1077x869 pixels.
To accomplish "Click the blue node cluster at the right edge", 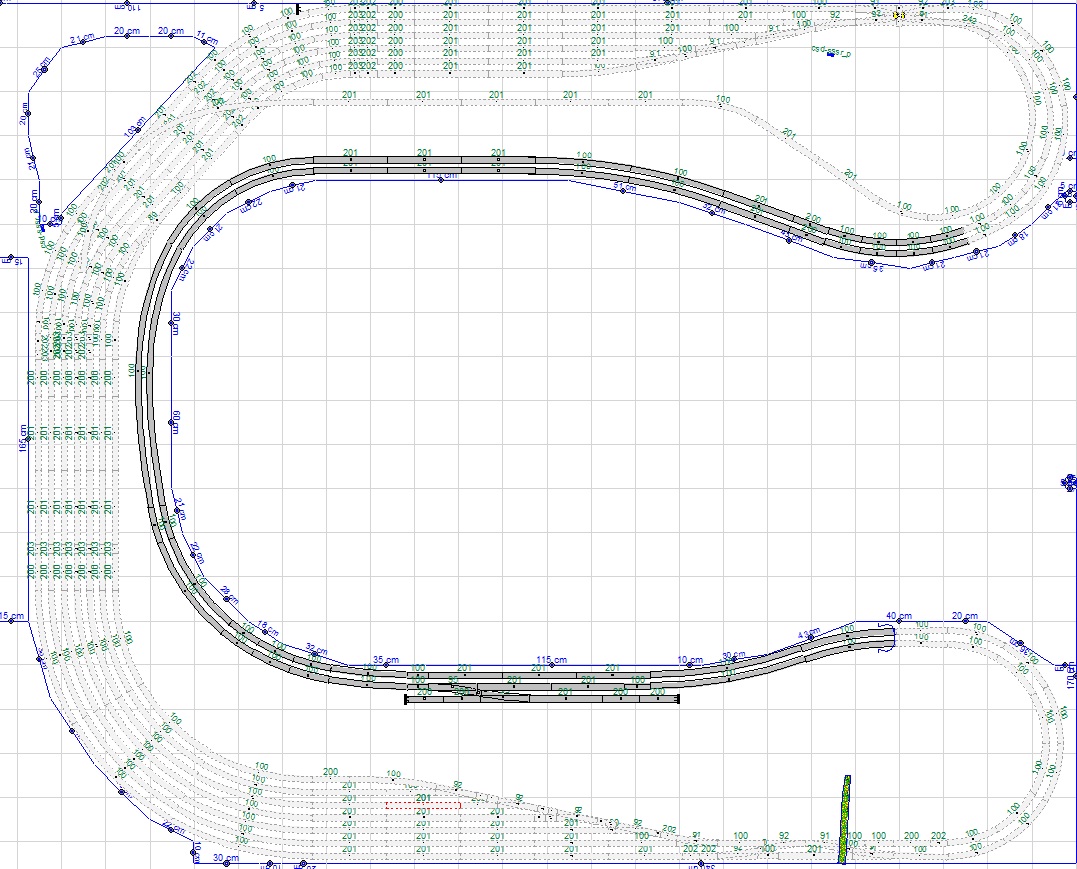I will (x=1066, y=484).
